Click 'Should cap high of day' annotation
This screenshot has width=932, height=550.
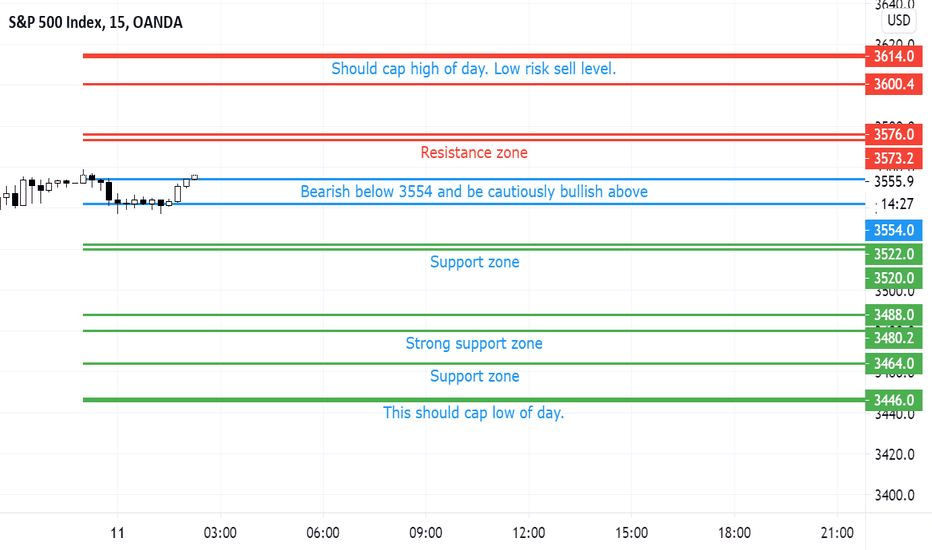pos(474,69)
